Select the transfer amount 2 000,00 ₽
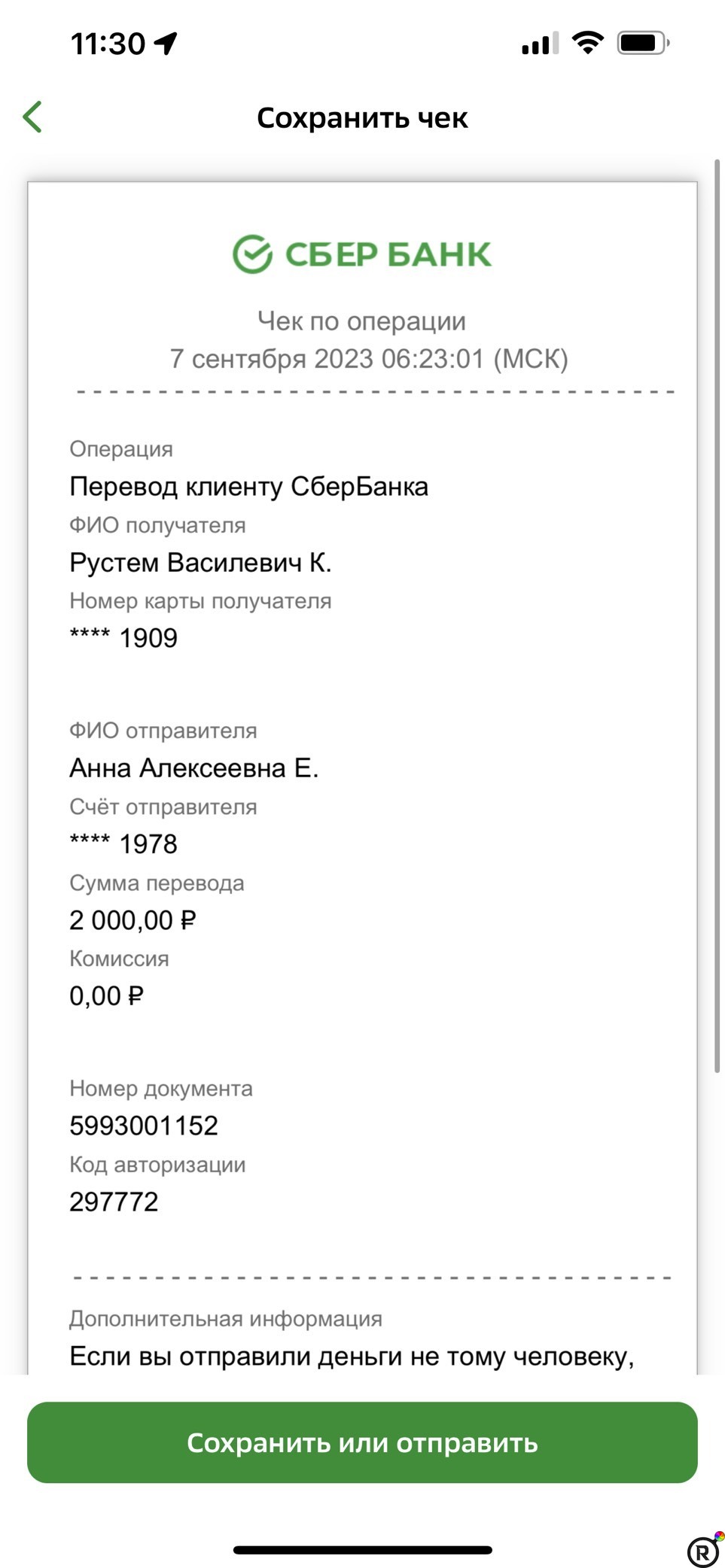 [133, 919]
